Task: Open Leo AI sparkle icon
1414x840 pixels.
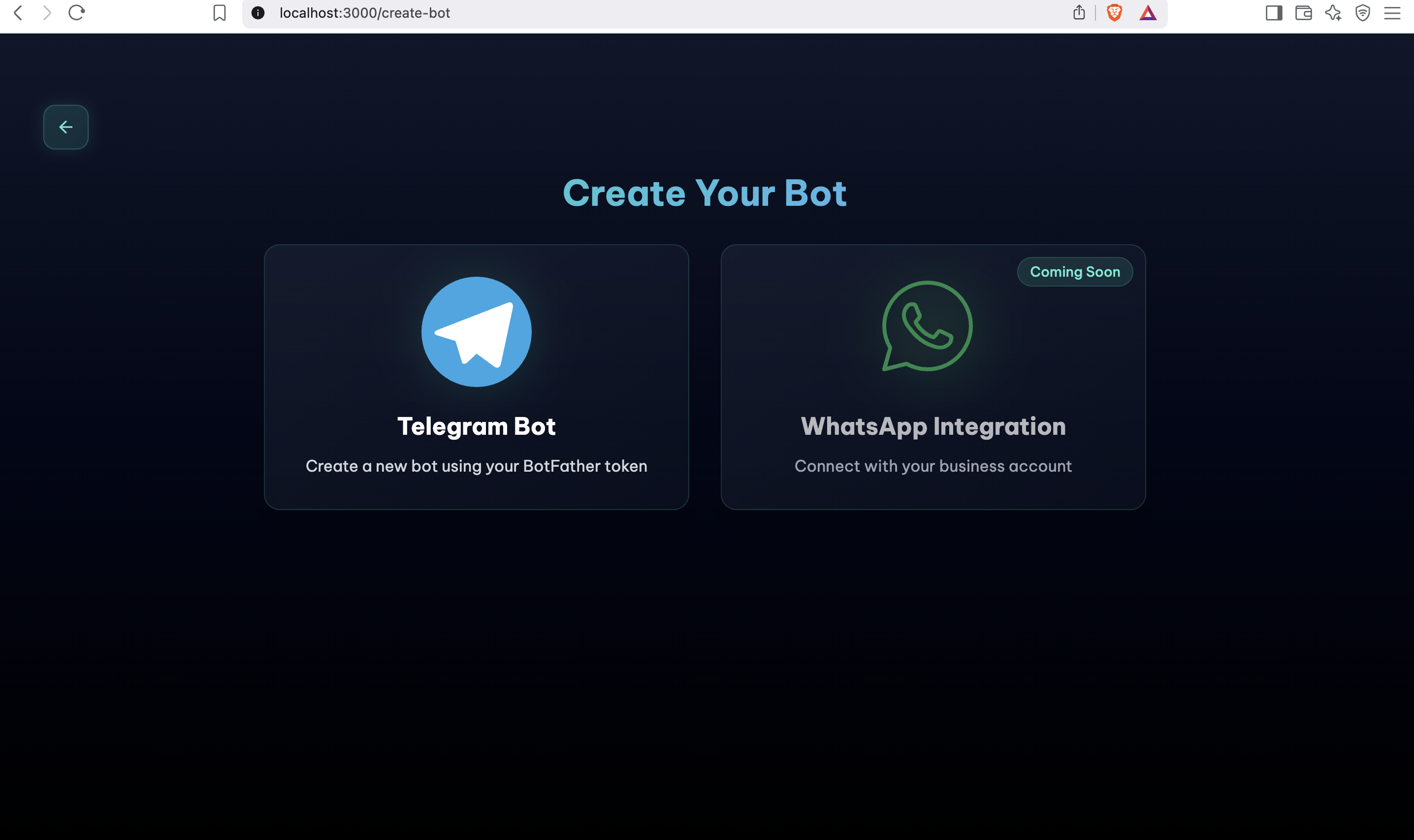Action: click(1333, 12)
